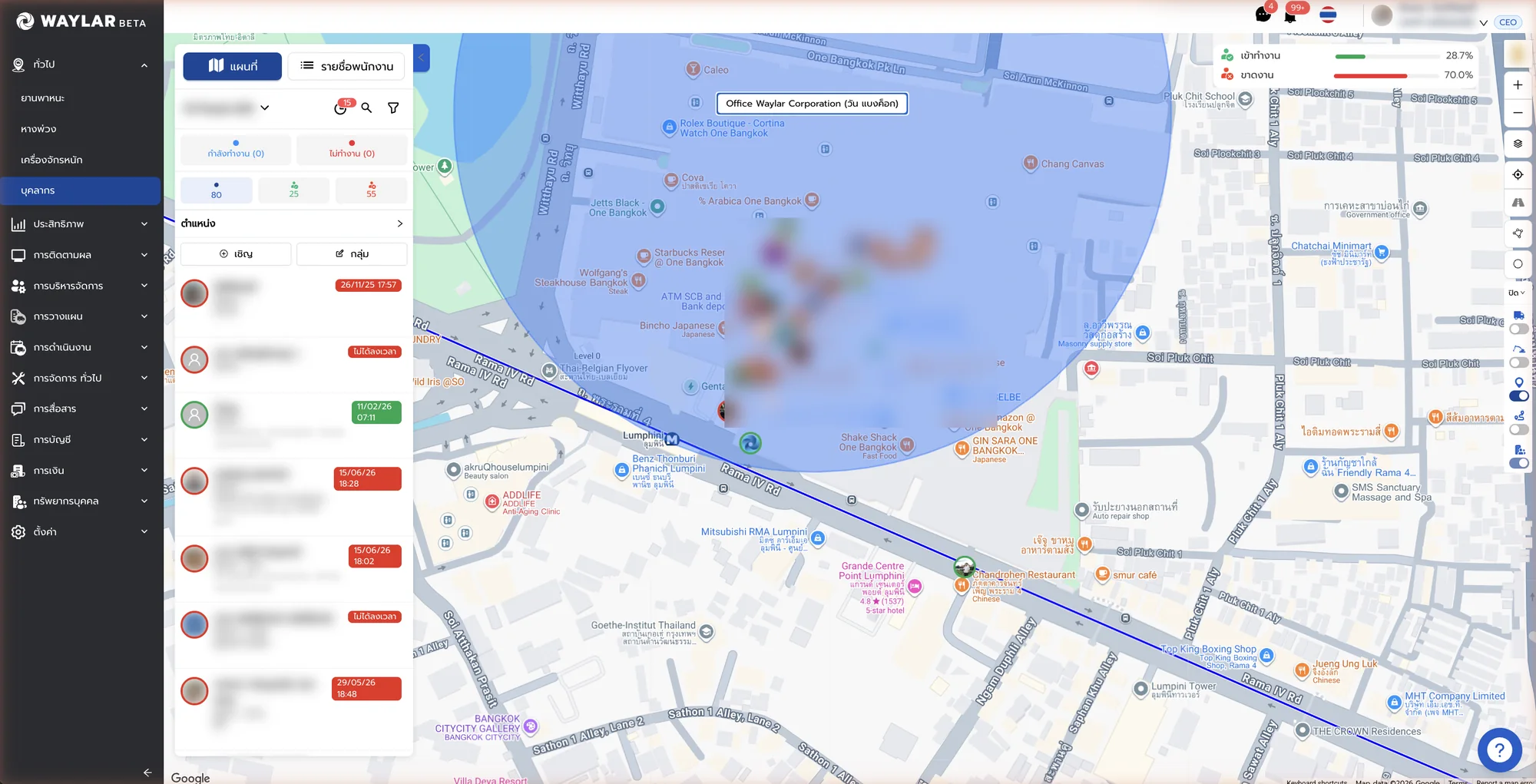The height and width of the screenshot is (784, 1536).
Task: Zoom in the map with plus button
Action: point(1518,85)
